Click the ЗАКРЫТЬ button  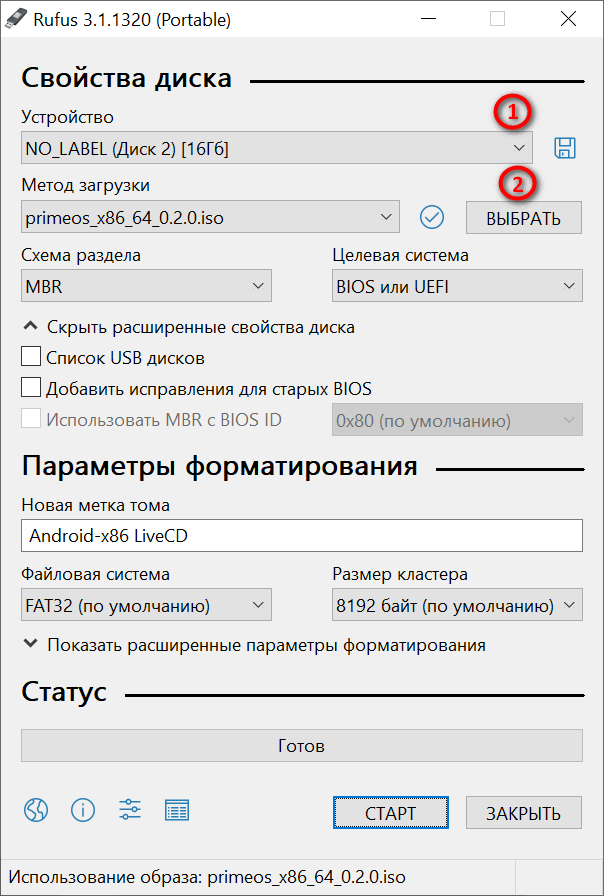coord(524,812)
